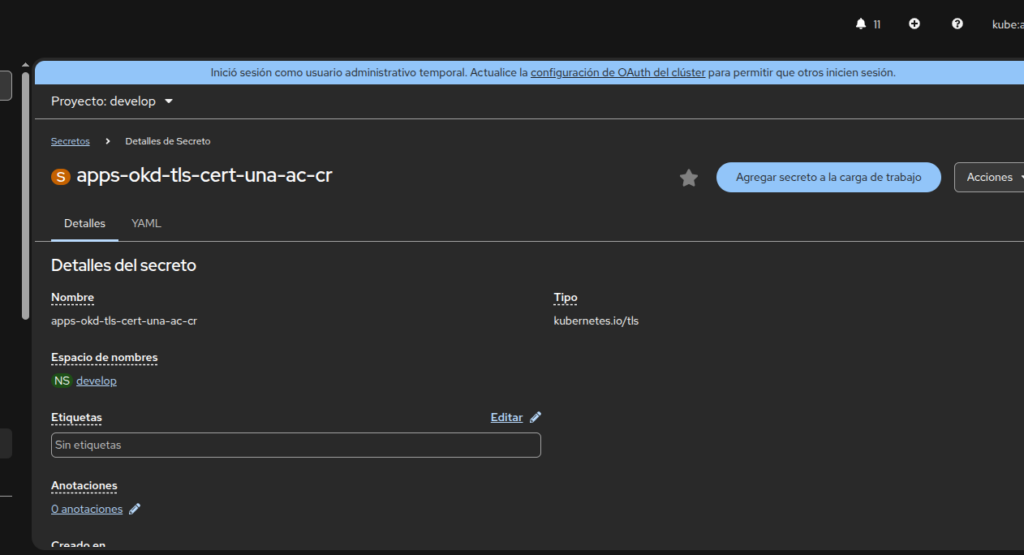Click Agregar secreto a la carga de trabajo
Image resolution: width=1024 pixels, height=555 pixels.
(828, 177)
